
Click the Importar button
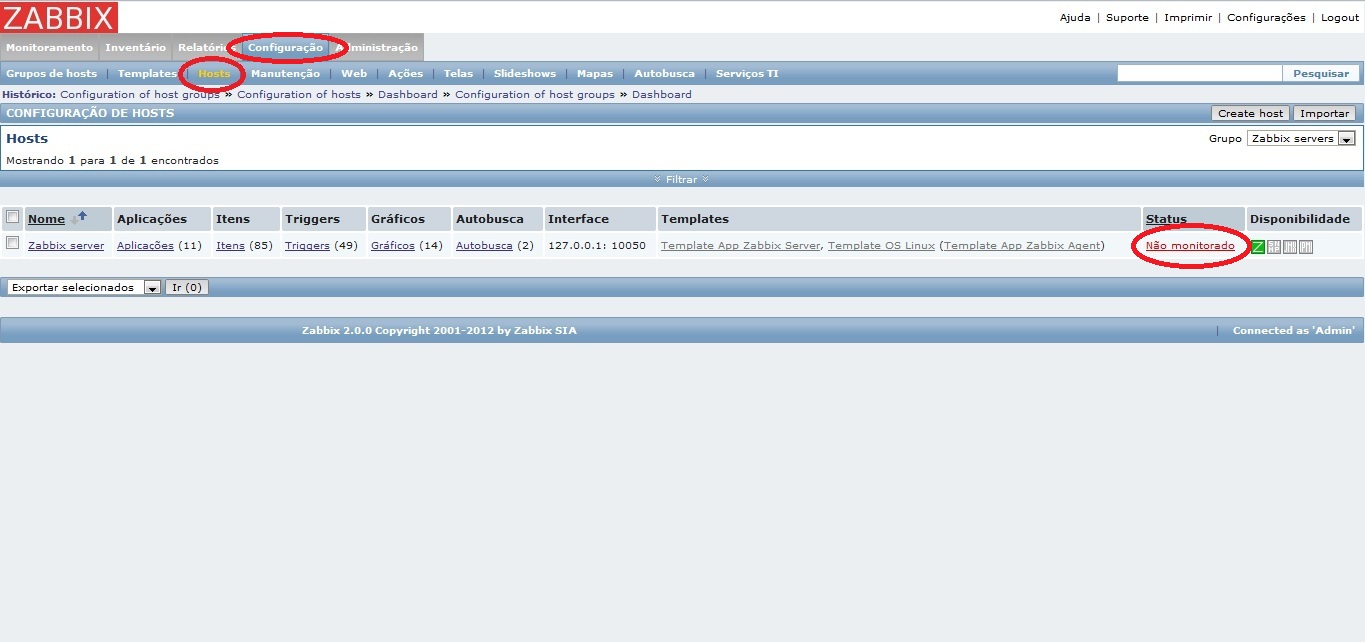click(1325, 113)
